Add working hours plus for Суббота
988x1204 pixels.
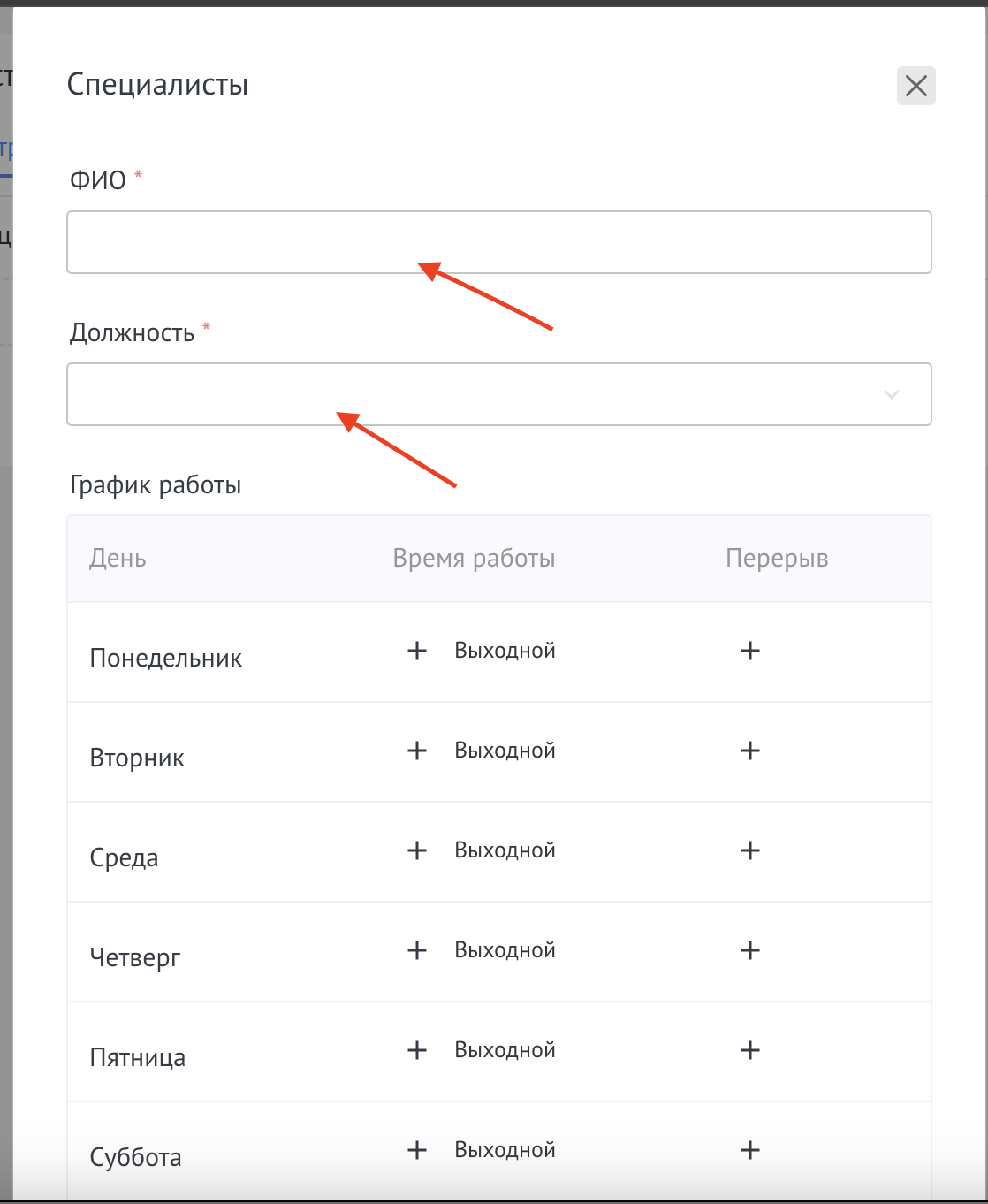point(416,1151)
